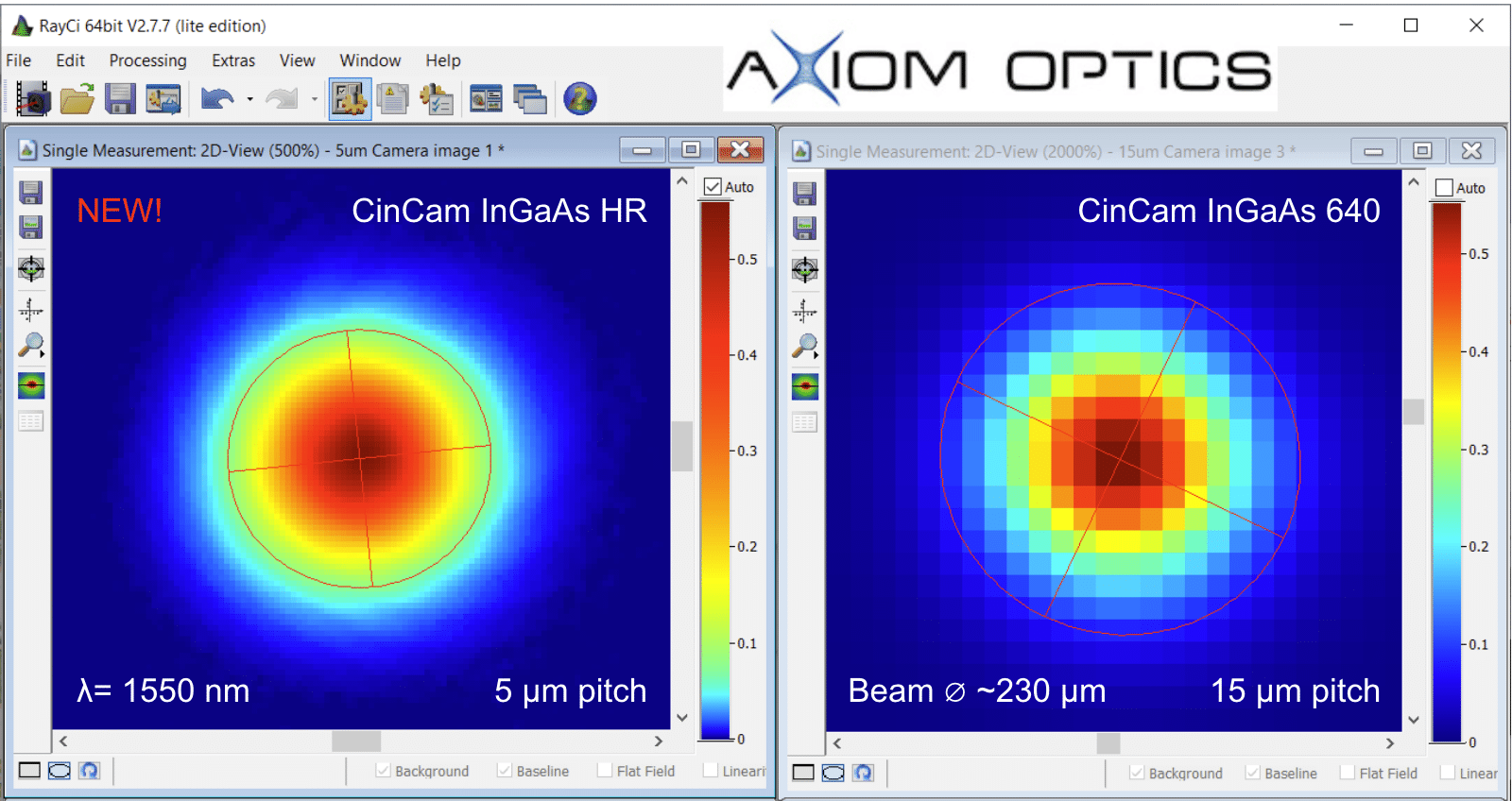Open the Processing menu
The height and width of the screenshot is (801, 1512).
148,60
